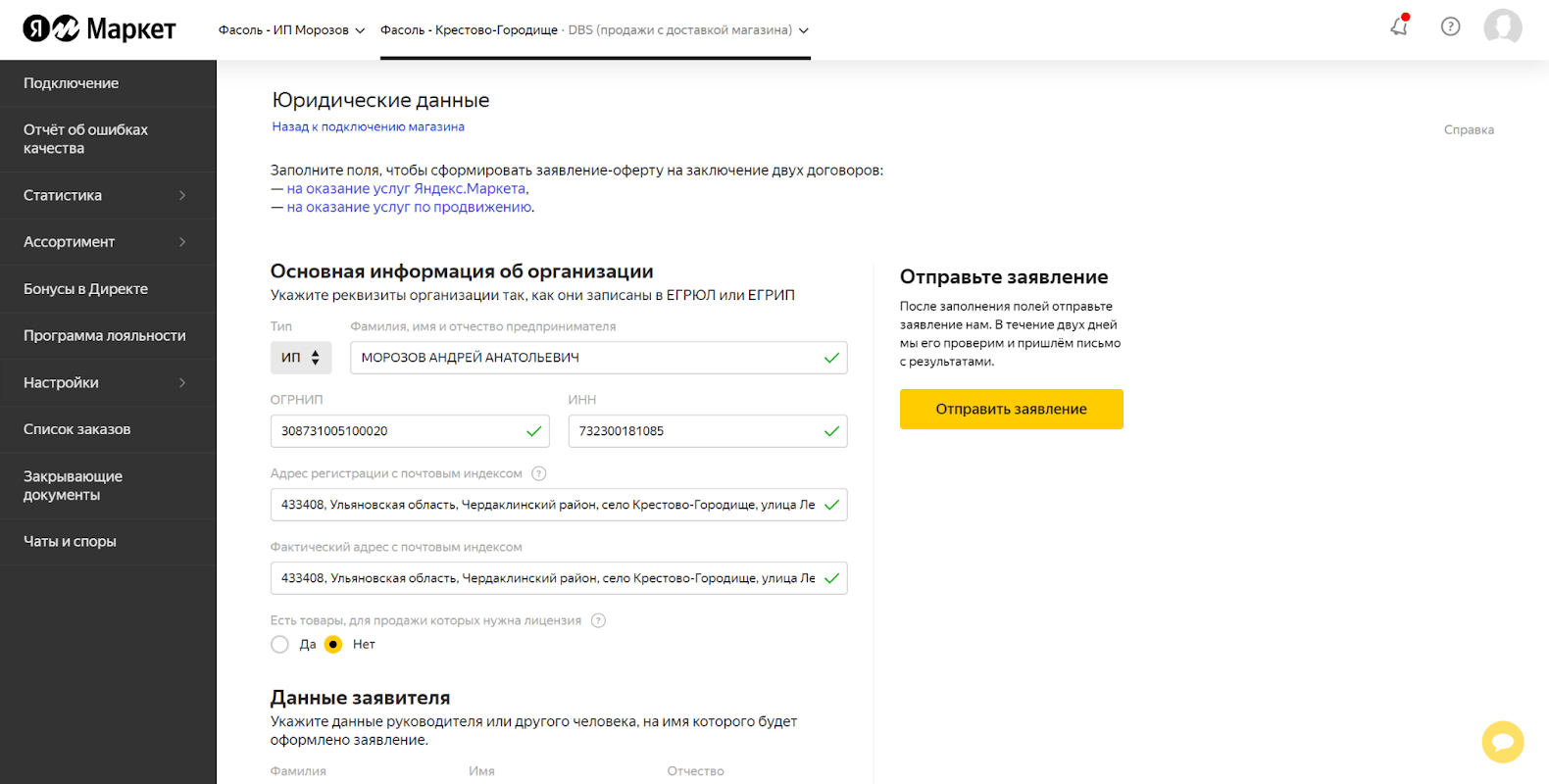This screenshot has width=1549, height=784.
Task: Expand the "Фасоль - Крестово-Городище" shop selector
Action: click(594, 30)
